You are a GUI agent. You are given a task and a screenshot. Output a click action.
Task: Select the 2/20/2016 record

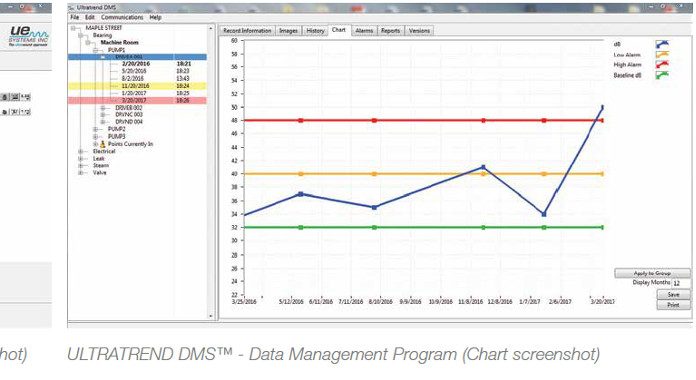tap(137, 64)
